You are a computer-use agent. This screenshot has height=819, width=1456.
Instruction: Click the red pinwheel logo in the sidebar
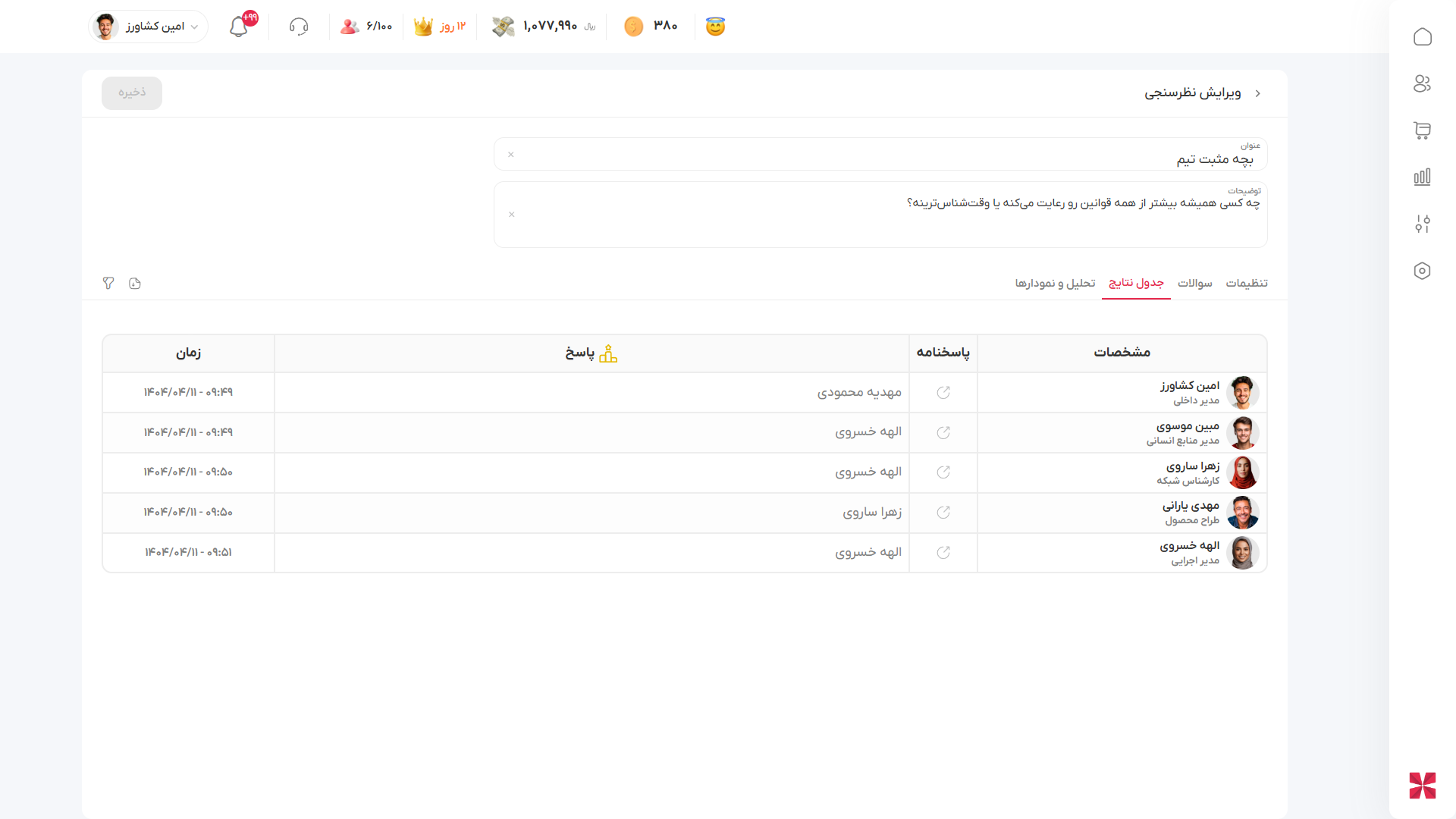(1422, 786)
